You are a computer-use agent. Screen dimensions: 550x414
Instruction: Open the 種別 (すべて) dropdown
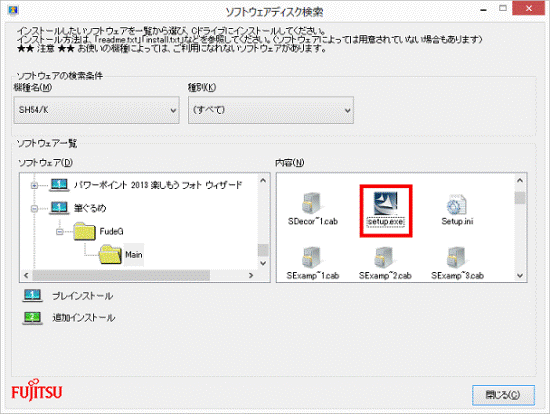pos(271,110)
